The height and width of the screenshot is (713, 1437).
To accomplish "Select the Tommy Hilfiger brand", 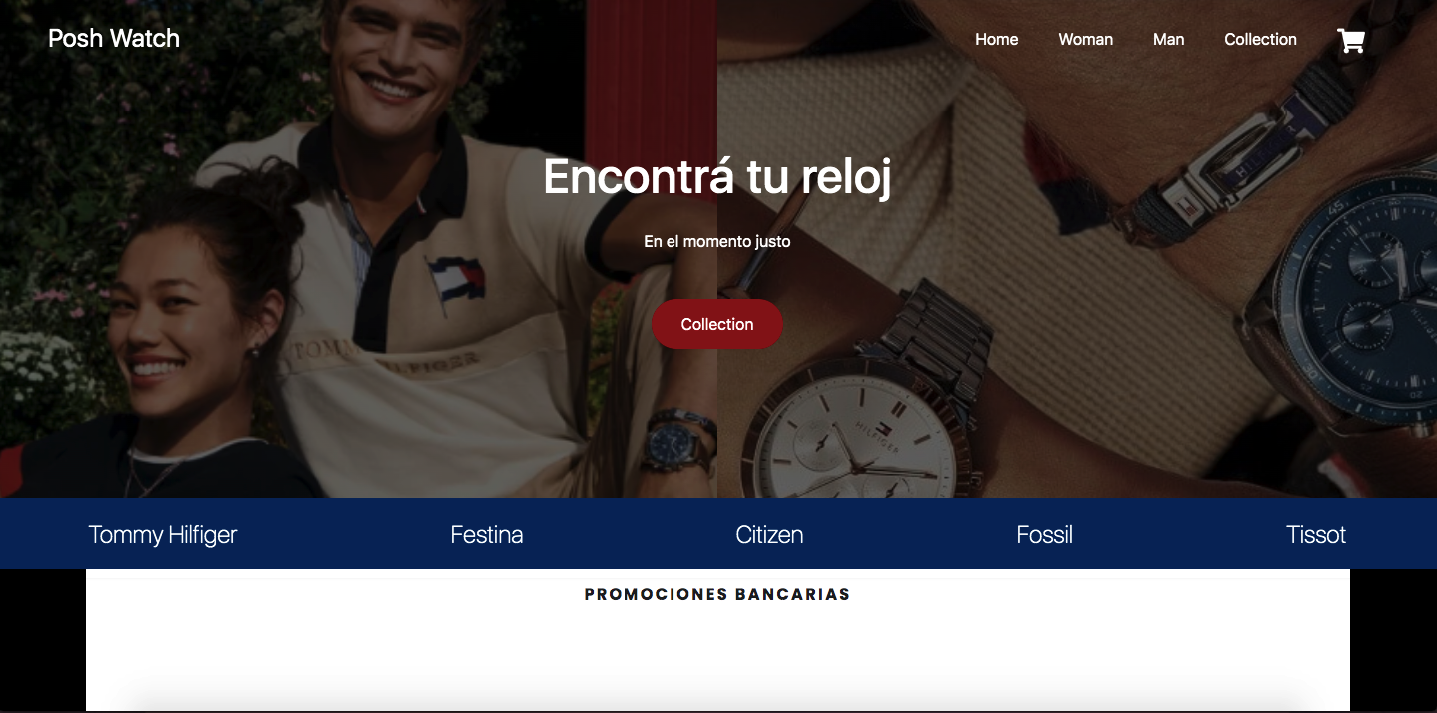I will click(163, 535).
